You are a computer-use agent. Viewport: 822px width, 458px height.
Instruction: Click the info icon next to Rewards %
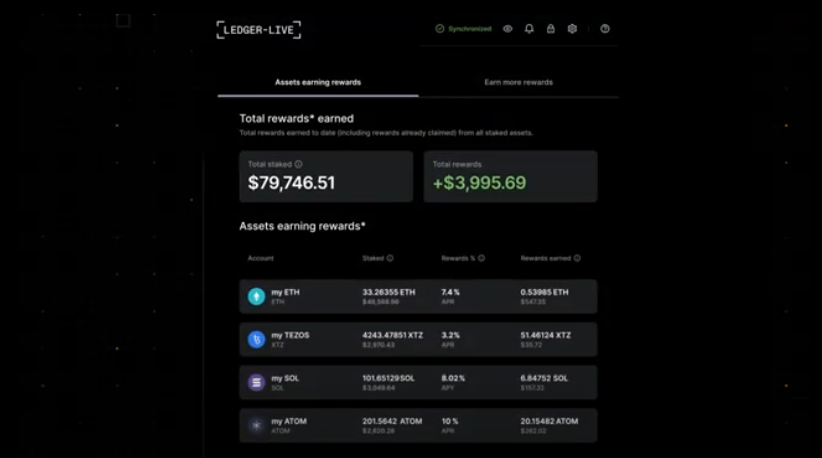point(481,258)
